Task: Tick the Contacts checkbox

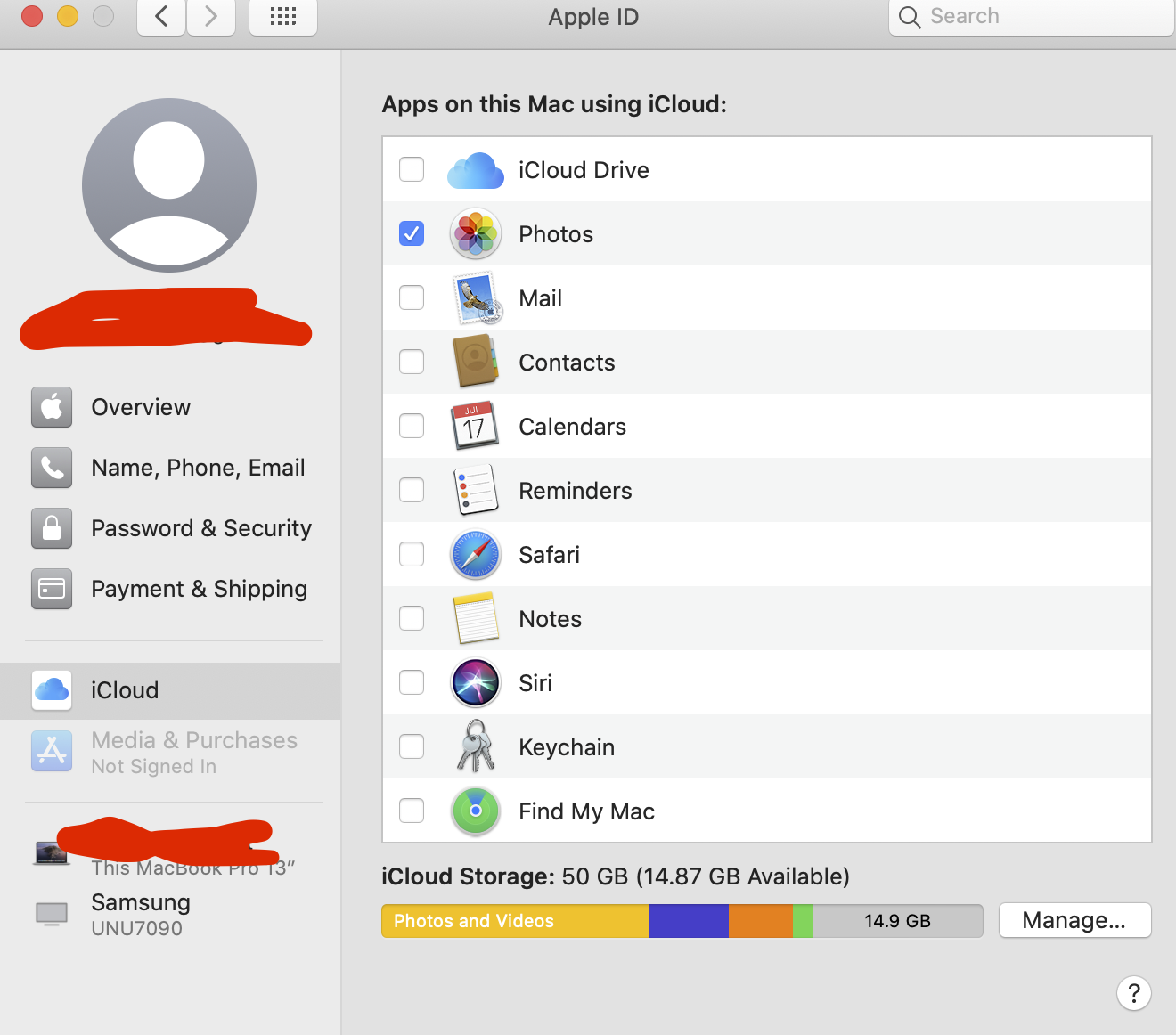Action: point(412,362)
